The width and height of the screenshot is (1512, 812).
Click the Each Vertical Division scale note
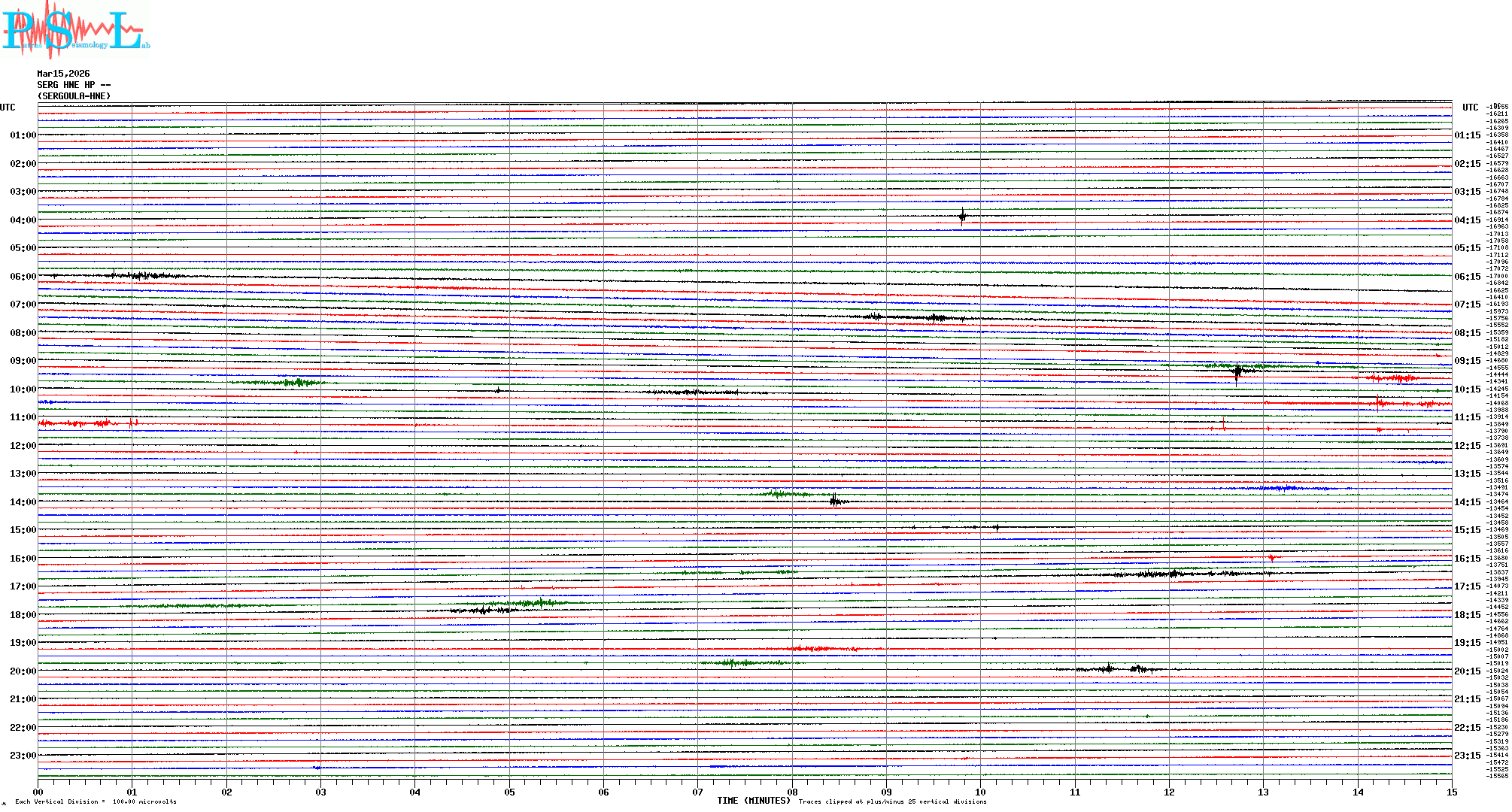(96, 801)
